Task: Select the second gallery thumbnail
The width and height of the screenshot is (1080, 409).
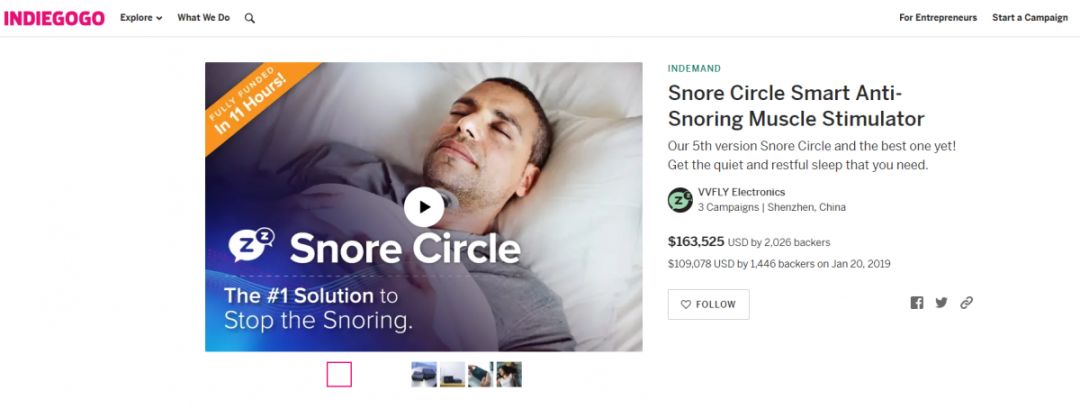Action: pyautogui.click(x=452, y=374)
